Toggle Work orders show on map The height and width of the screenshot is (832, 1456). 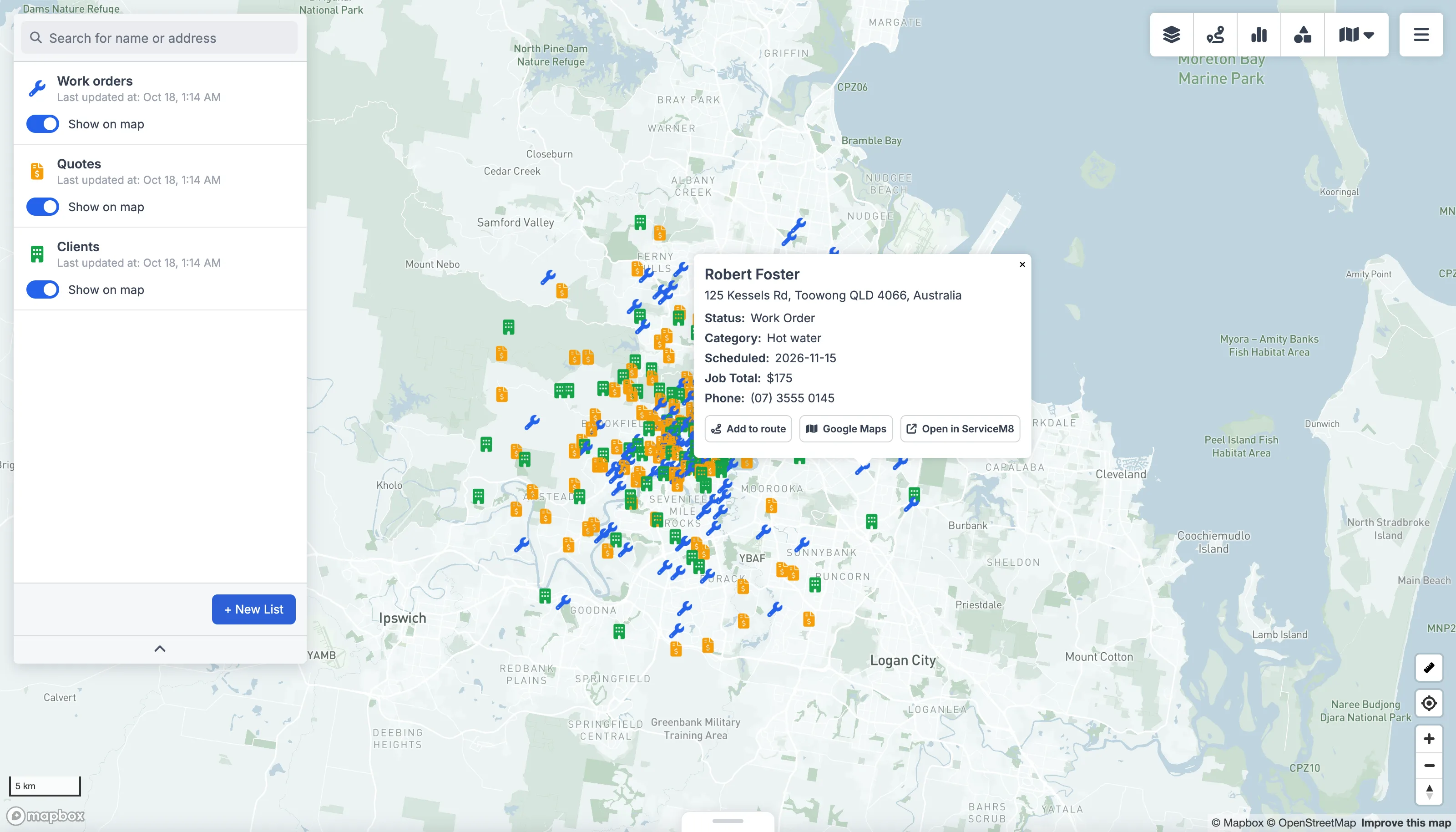click(43, 124)
